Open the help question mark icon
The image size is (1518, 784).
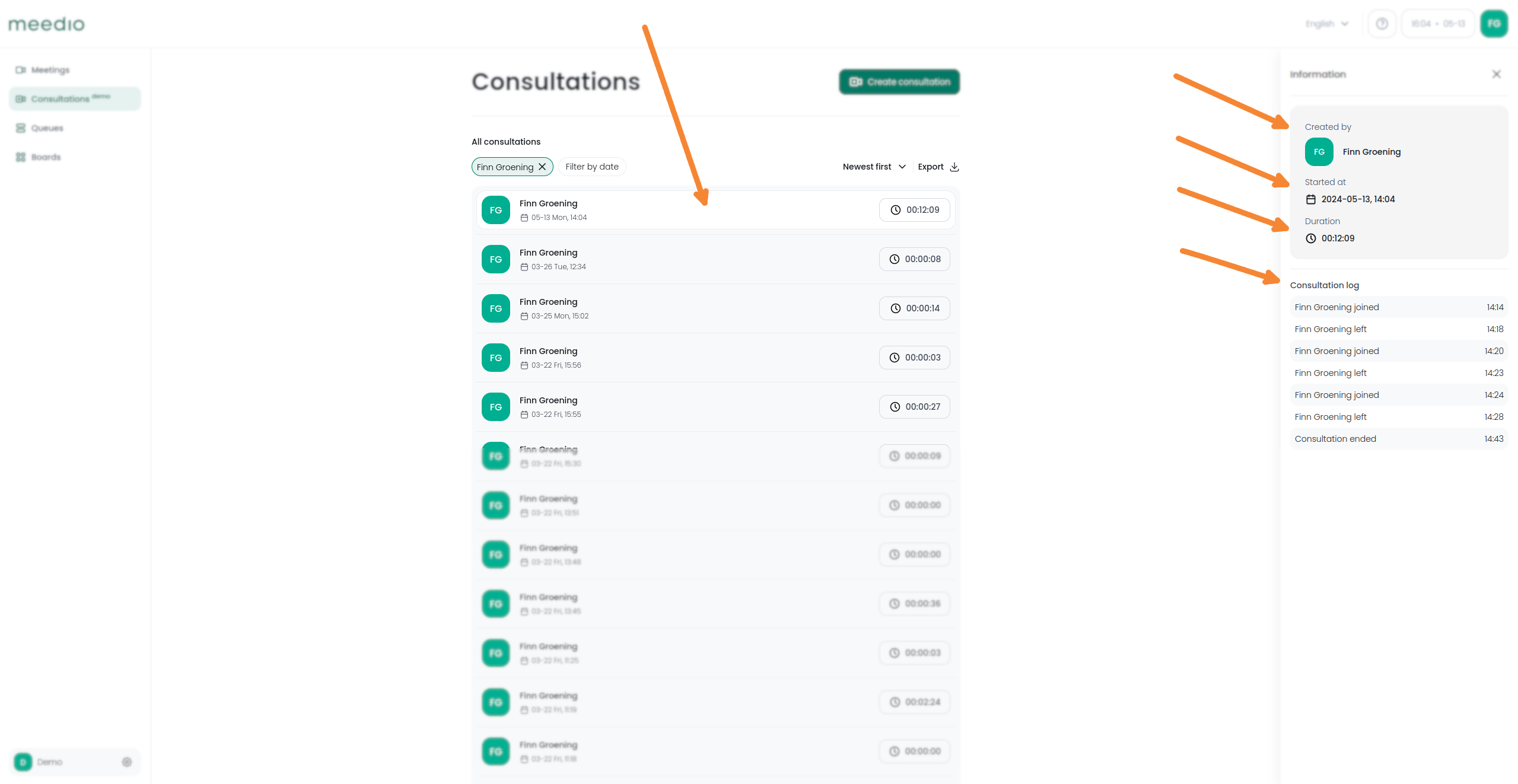coord(1382,24)
